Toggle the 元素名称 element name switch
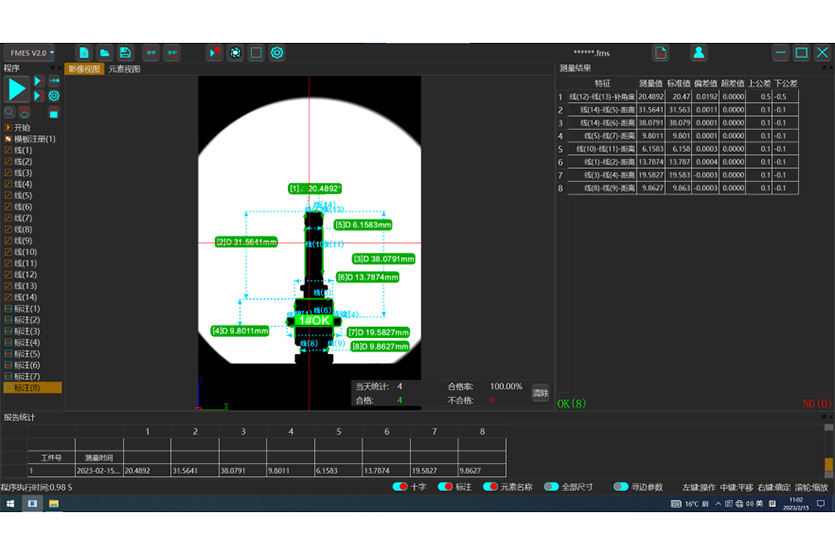This screenshot has width=835, height=555. [490, 487]
